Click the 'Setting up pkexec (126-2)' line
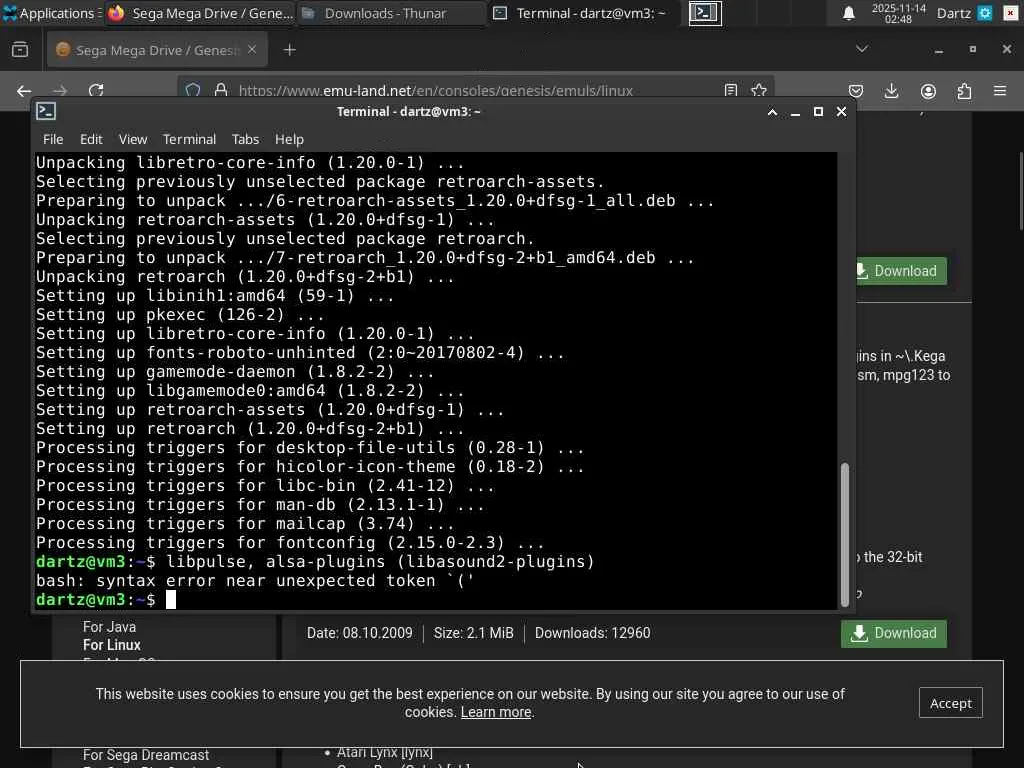This screenshot has width=1024, height=768. pyautogui.click(x=180, y=315)
